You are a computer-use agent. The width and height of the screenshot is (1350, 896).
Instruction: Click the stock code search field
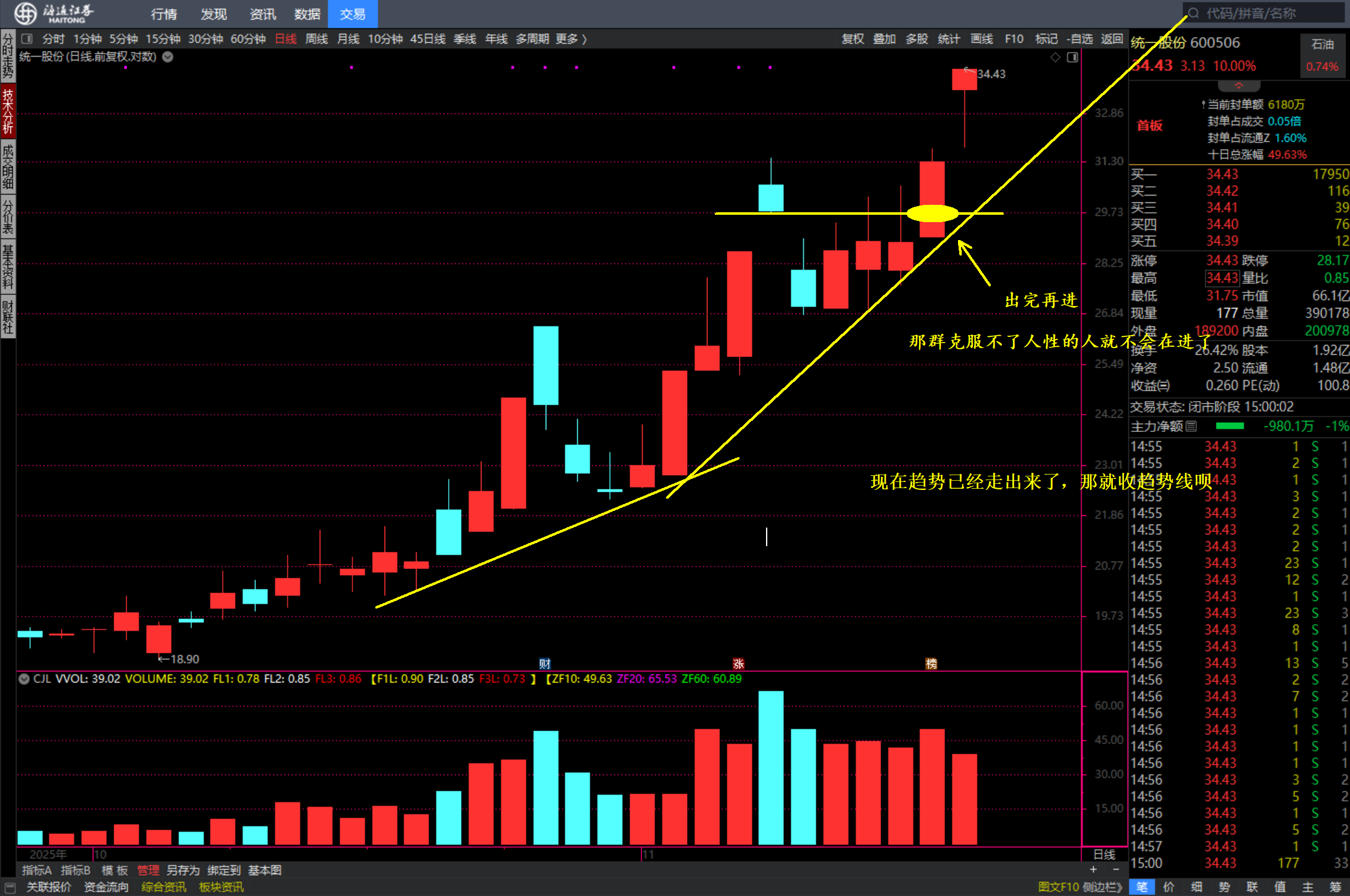1265,13
